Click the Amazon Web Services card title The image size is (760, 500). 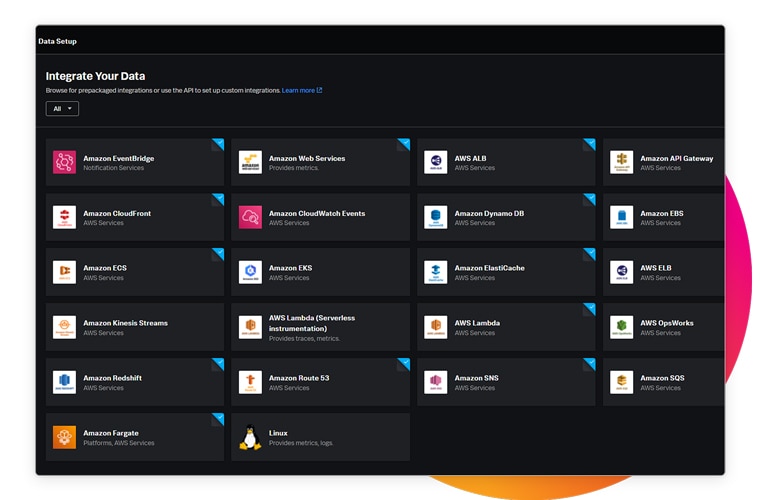[x=307, y=158]
